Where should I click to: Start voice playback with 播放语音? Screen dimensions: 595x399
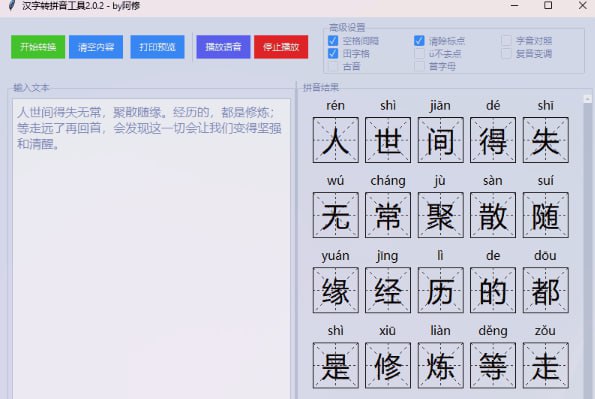tap(223, 47)
